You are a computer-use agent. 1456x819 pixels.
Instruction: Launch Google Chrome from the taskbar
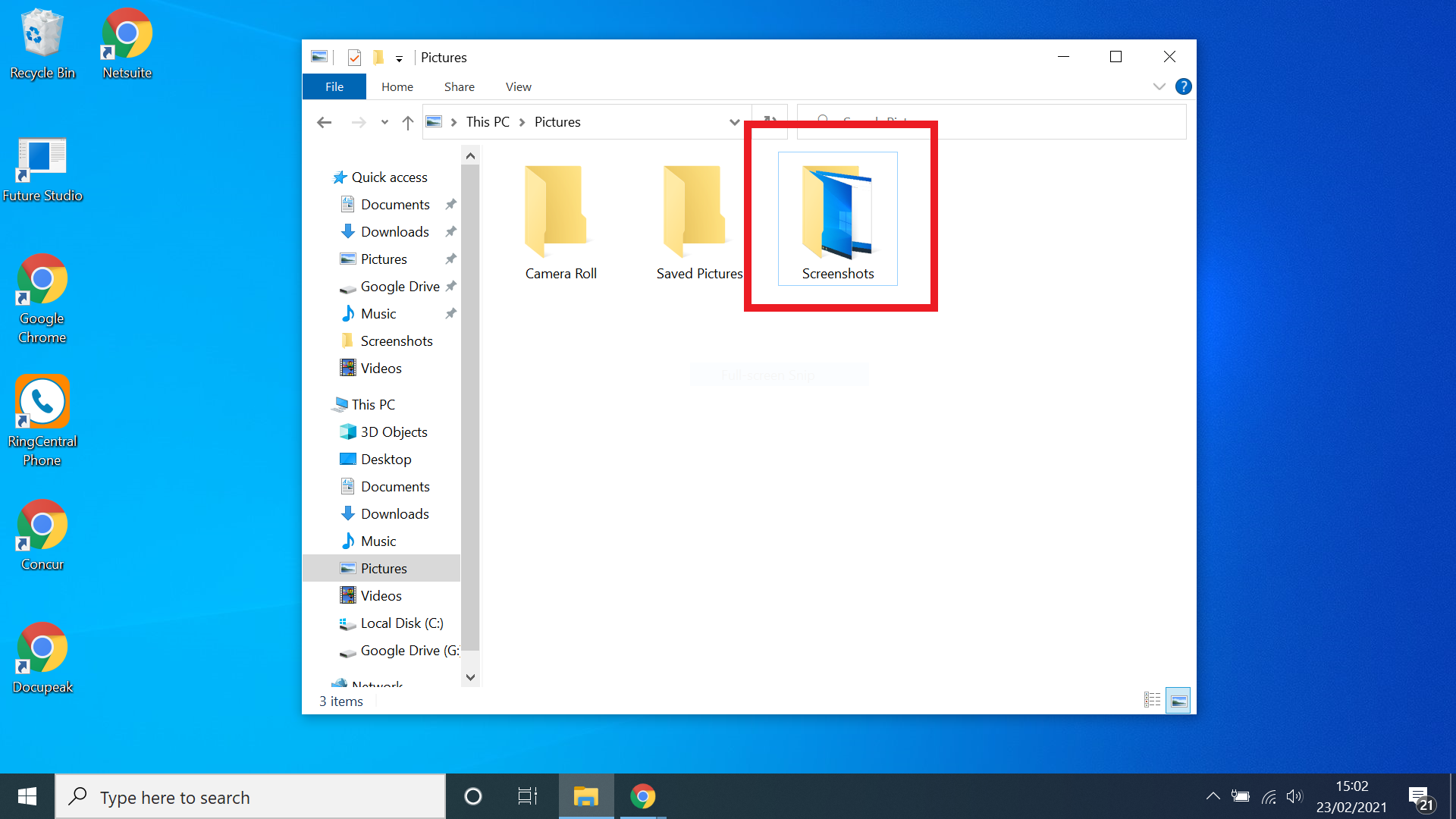[642, 796]
